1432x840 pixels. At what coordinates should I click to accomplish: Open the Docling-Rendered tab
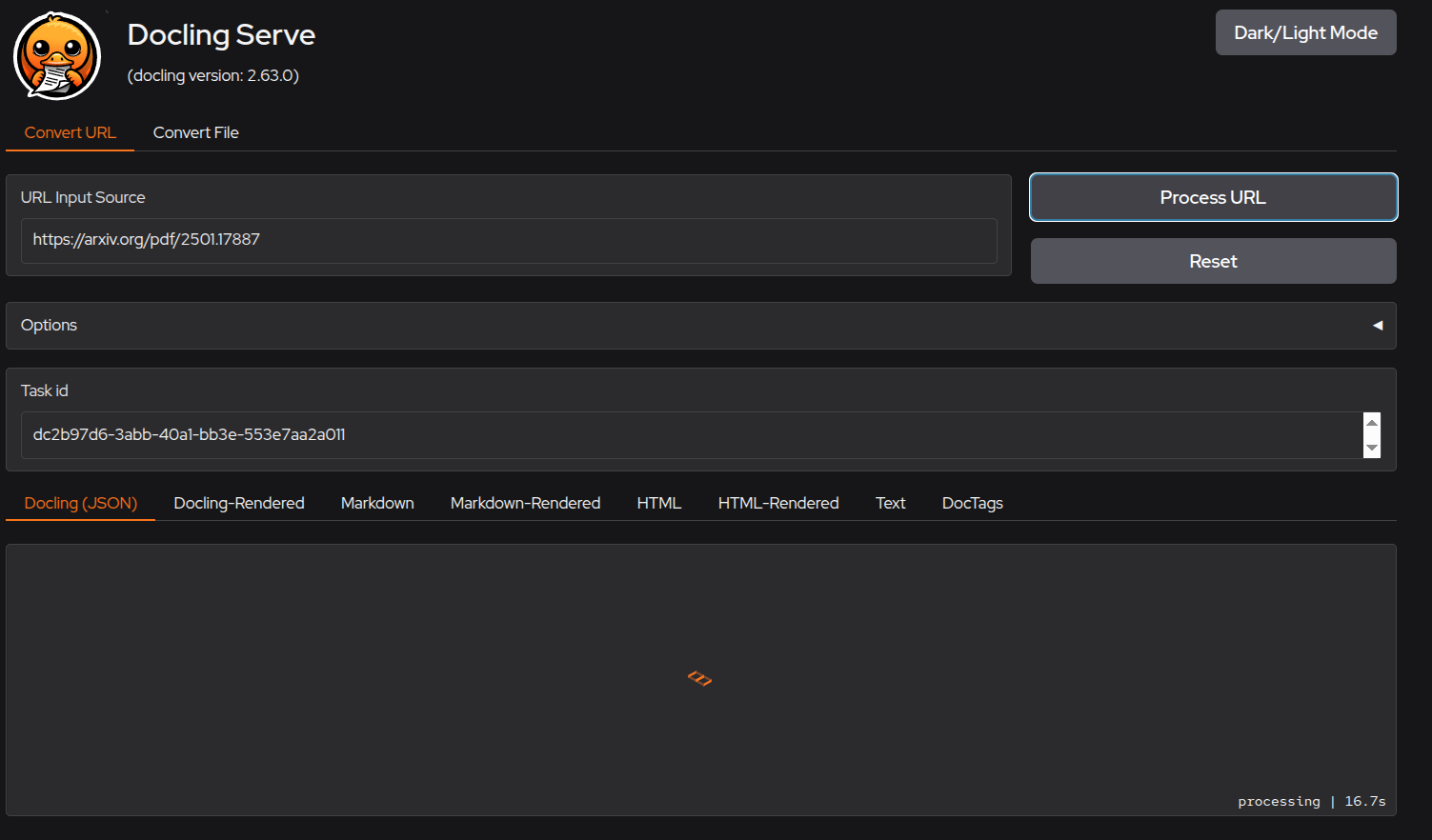(239, 504)
